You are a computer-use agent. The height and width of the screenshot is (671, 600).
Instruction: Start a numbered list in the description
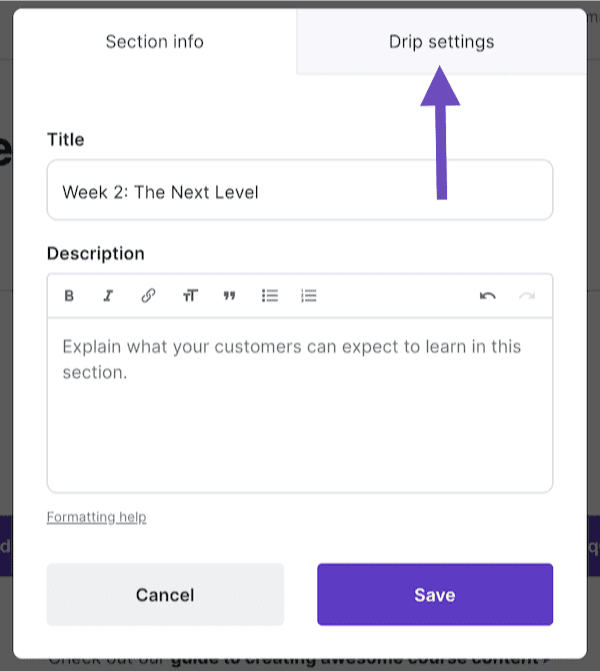[309, 296]
